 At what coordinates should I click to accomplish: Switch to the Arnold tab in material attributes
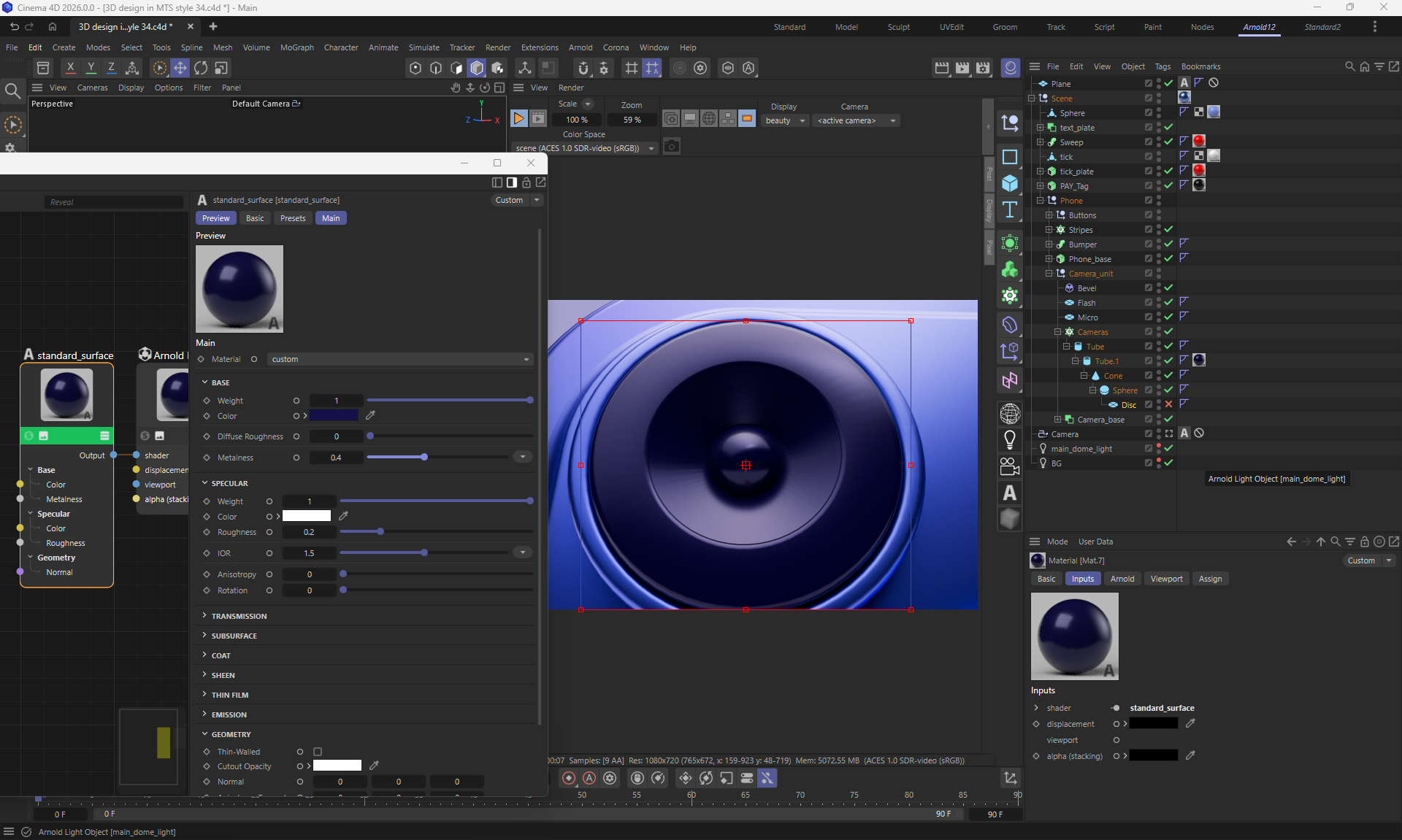pos(1122,579)
